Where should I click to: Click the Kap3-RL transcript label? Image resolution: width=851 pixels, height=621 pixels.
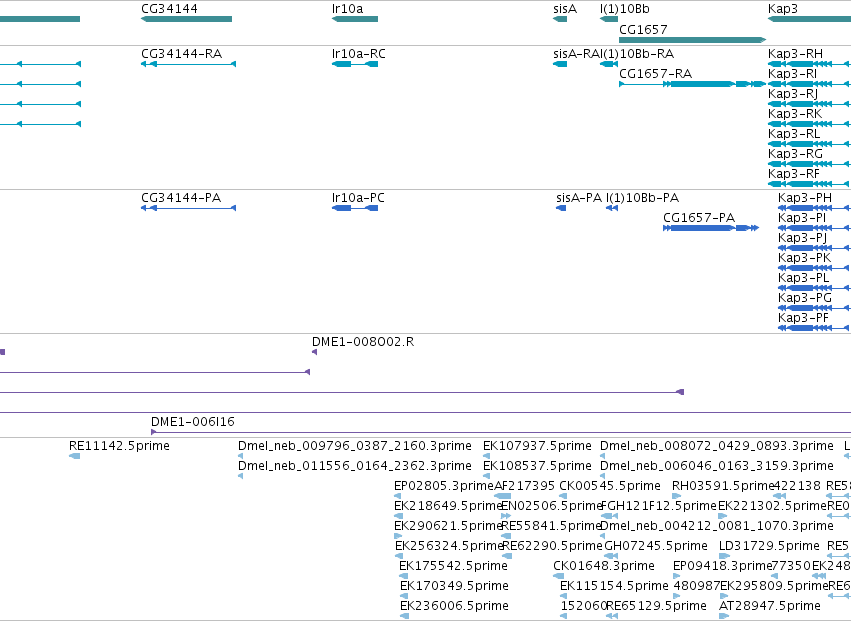pyautogui.click(x=793, y=134)
